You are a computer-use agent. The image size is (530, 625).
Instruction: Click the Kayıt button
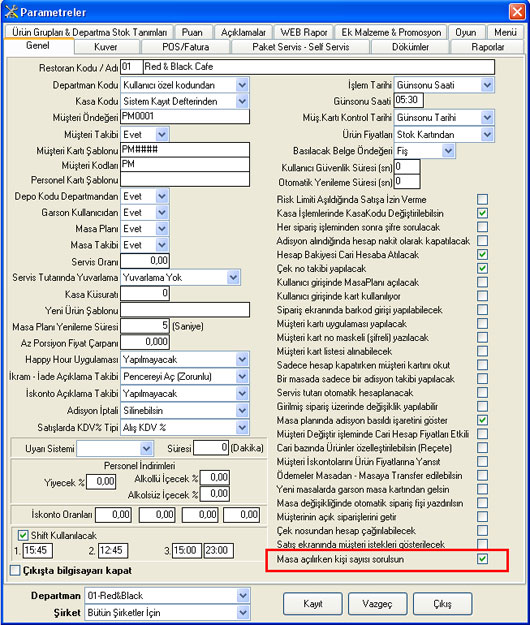click(x=313, y=603)
